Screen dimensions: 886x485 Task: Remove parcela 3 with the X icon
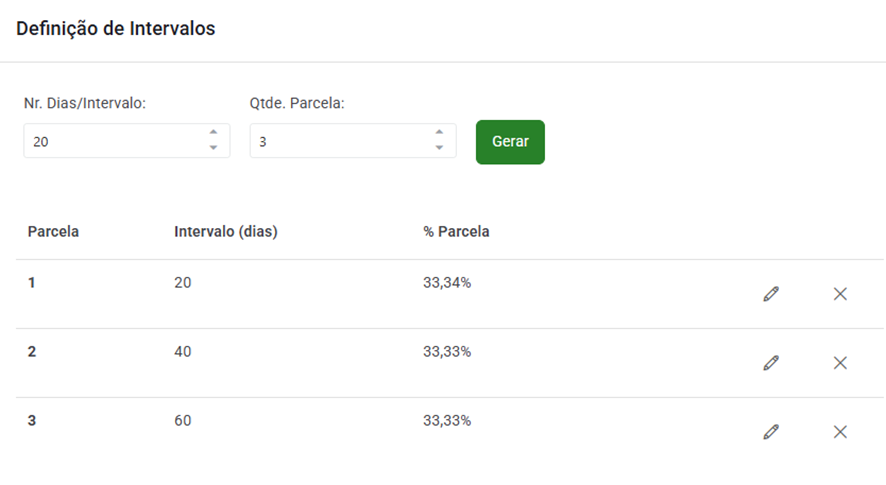pos(840,432)
